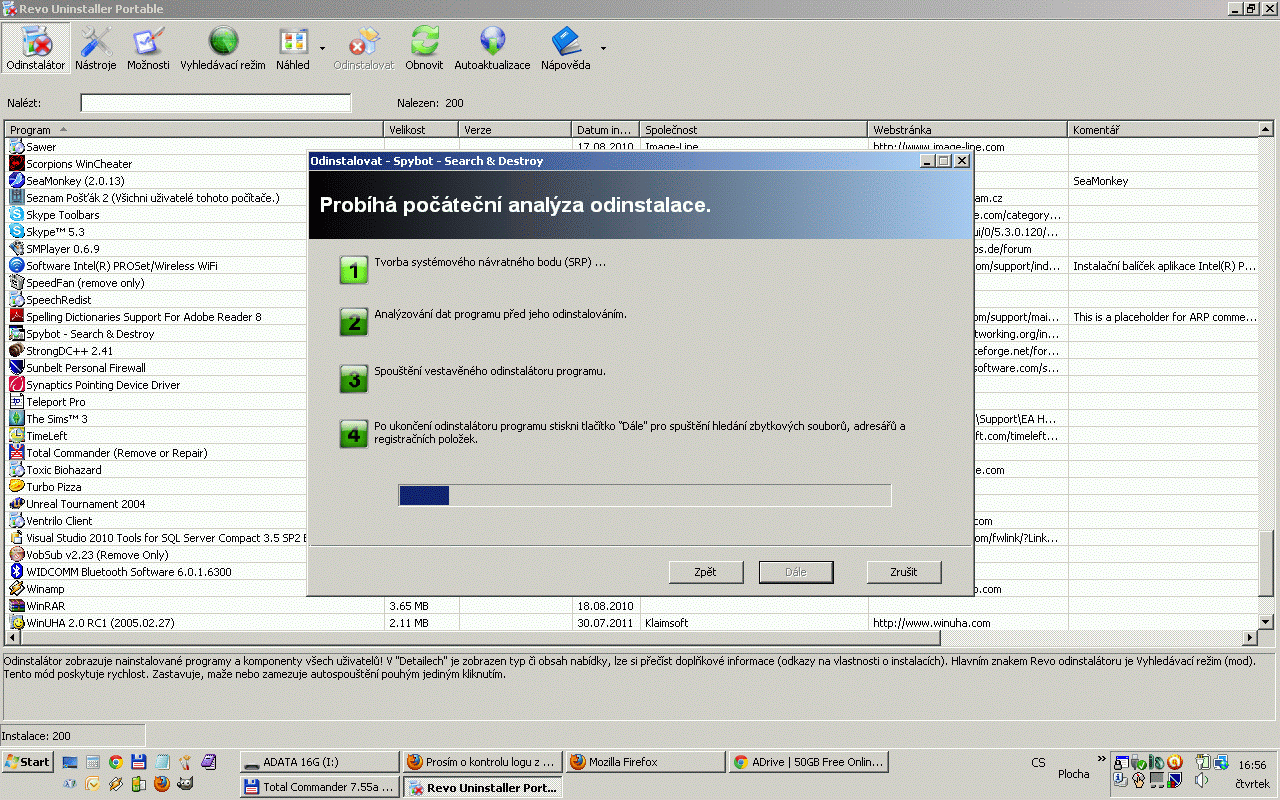The width and height of the screenshot is (1280, 800).
Task: Select WinUHA 2.0 RC1 entry
Action: [x=100, y=623]
